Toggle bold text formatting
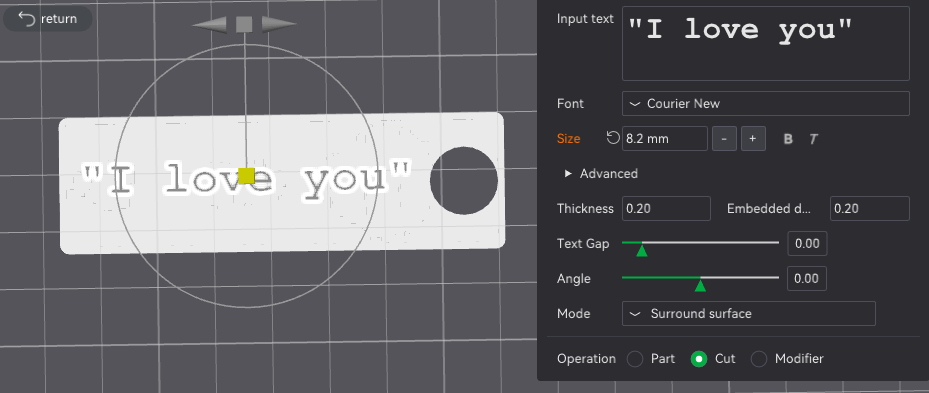Viewport: 929px width, 393px height. coord(788,139)
